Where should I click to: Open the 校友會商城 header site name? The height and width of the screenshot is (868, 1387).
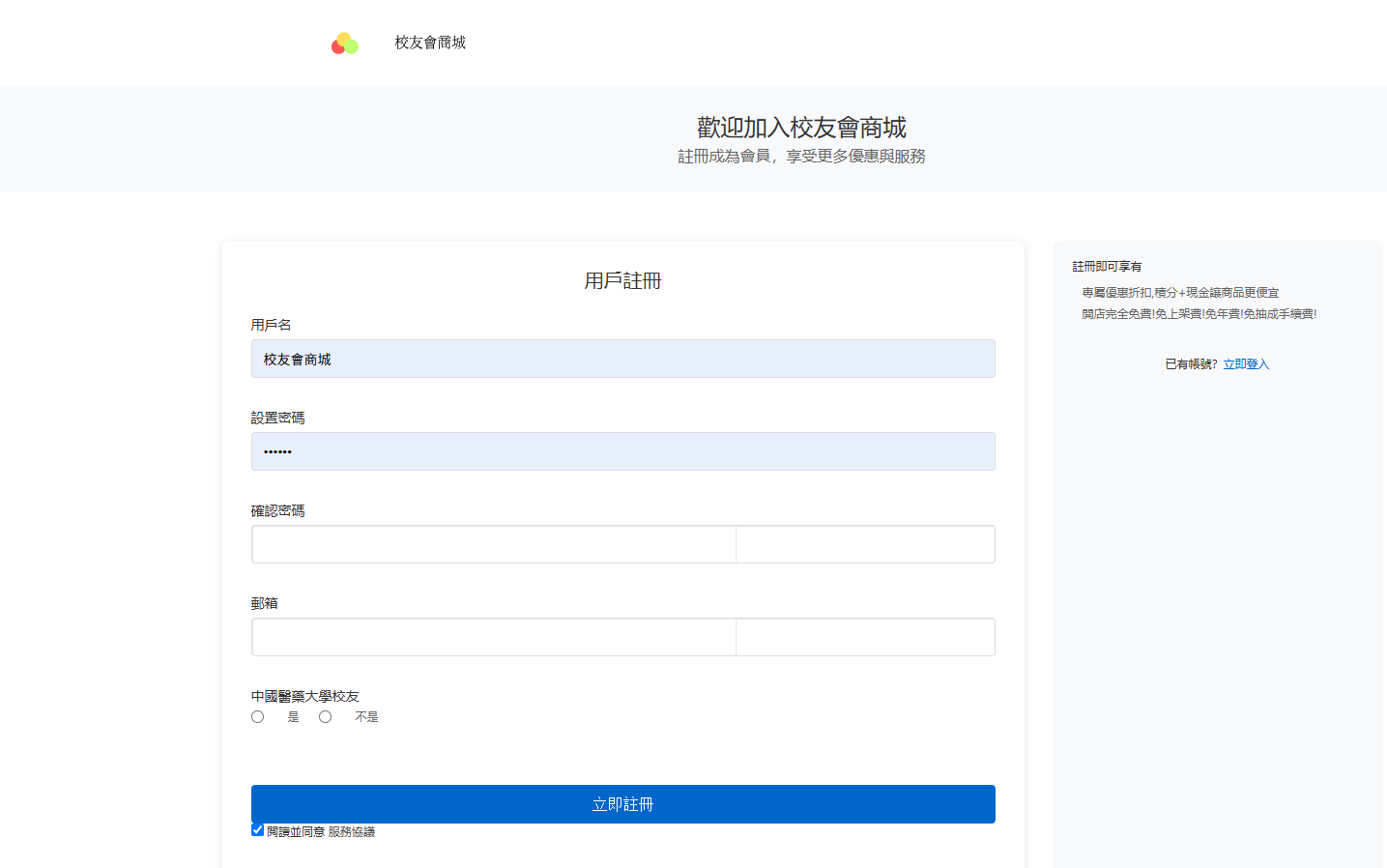click(x=430, y=43)
